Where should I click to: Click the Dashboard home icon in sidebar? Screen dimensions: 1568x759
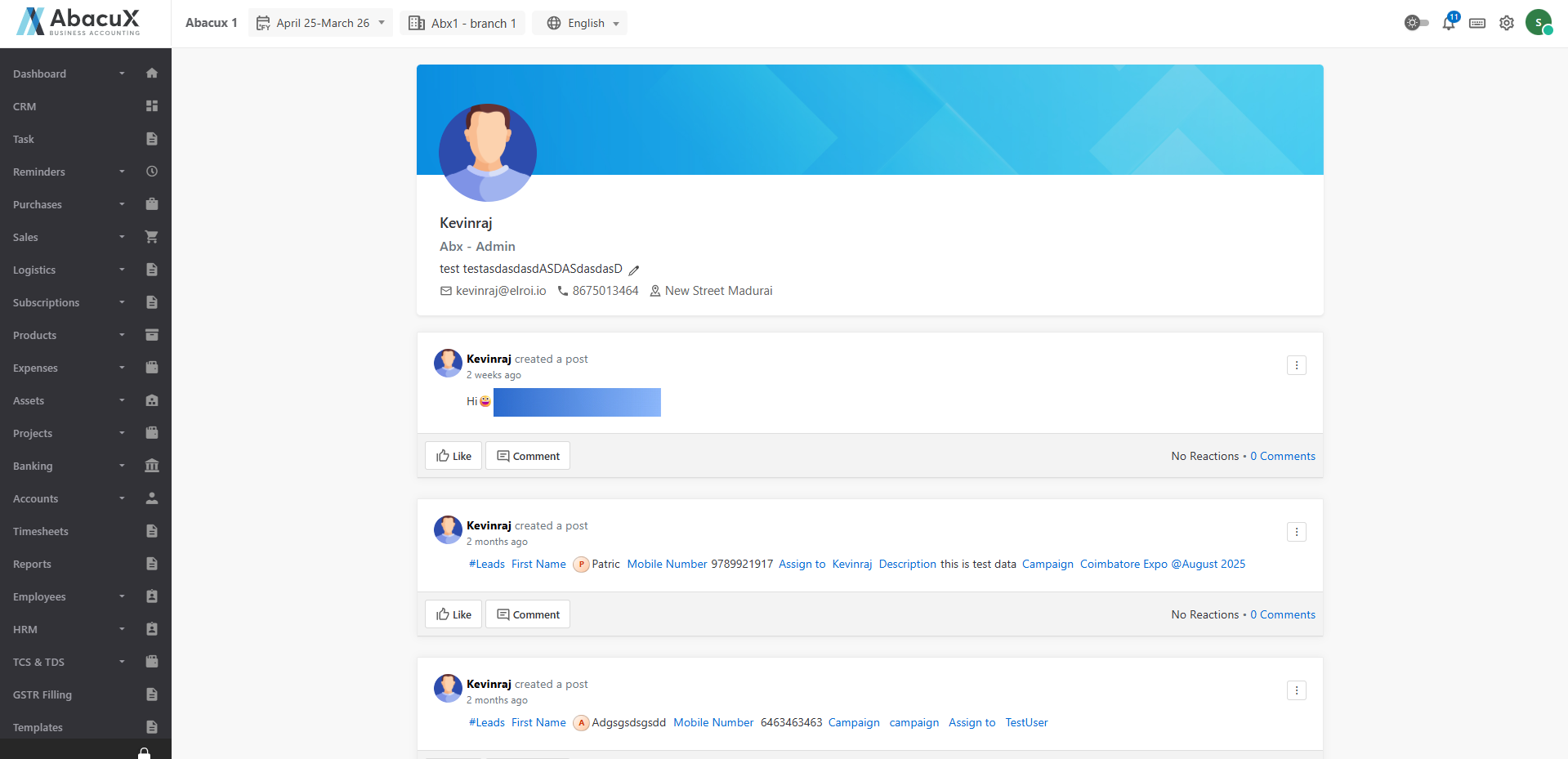click(x=152, y=74)
